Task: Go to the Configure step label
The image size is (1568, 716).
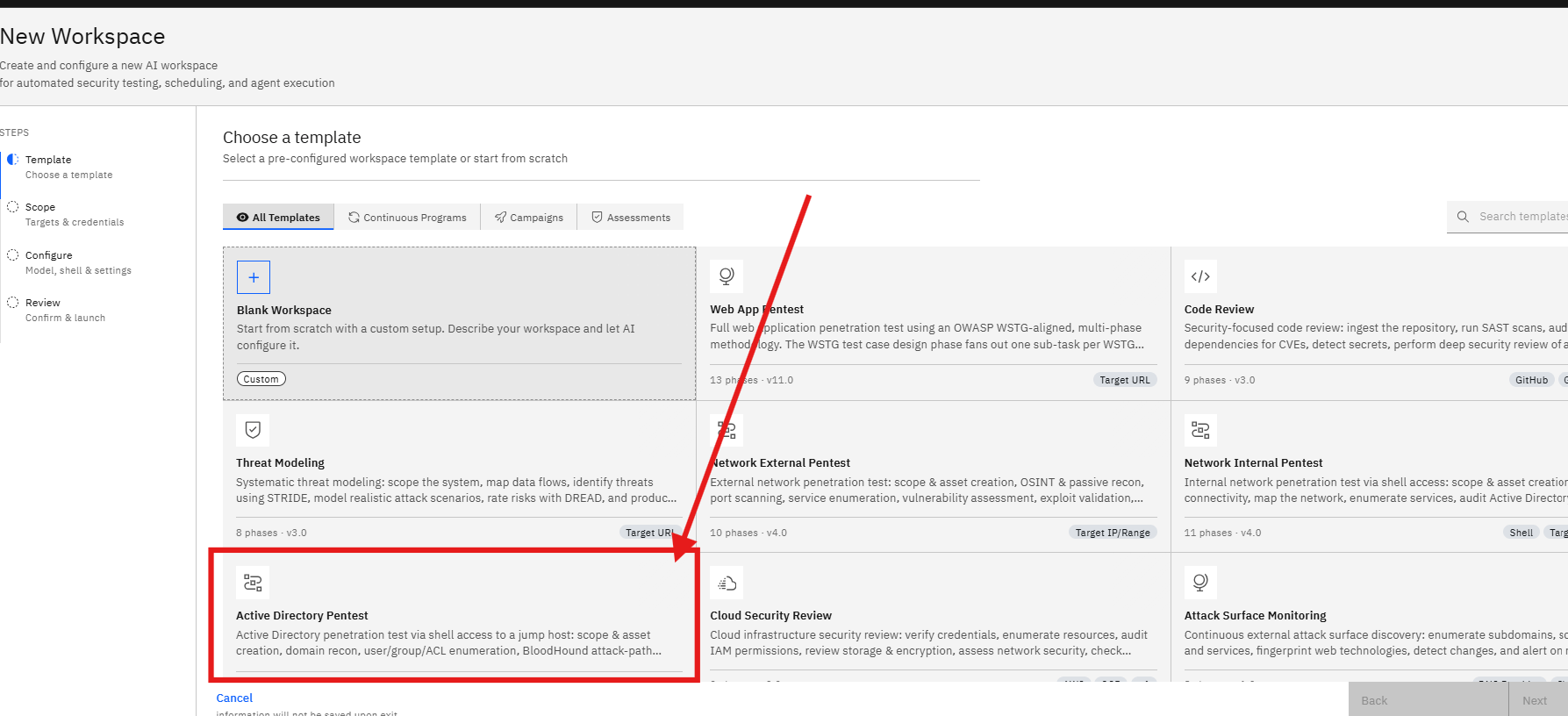Action: point(49,255)
